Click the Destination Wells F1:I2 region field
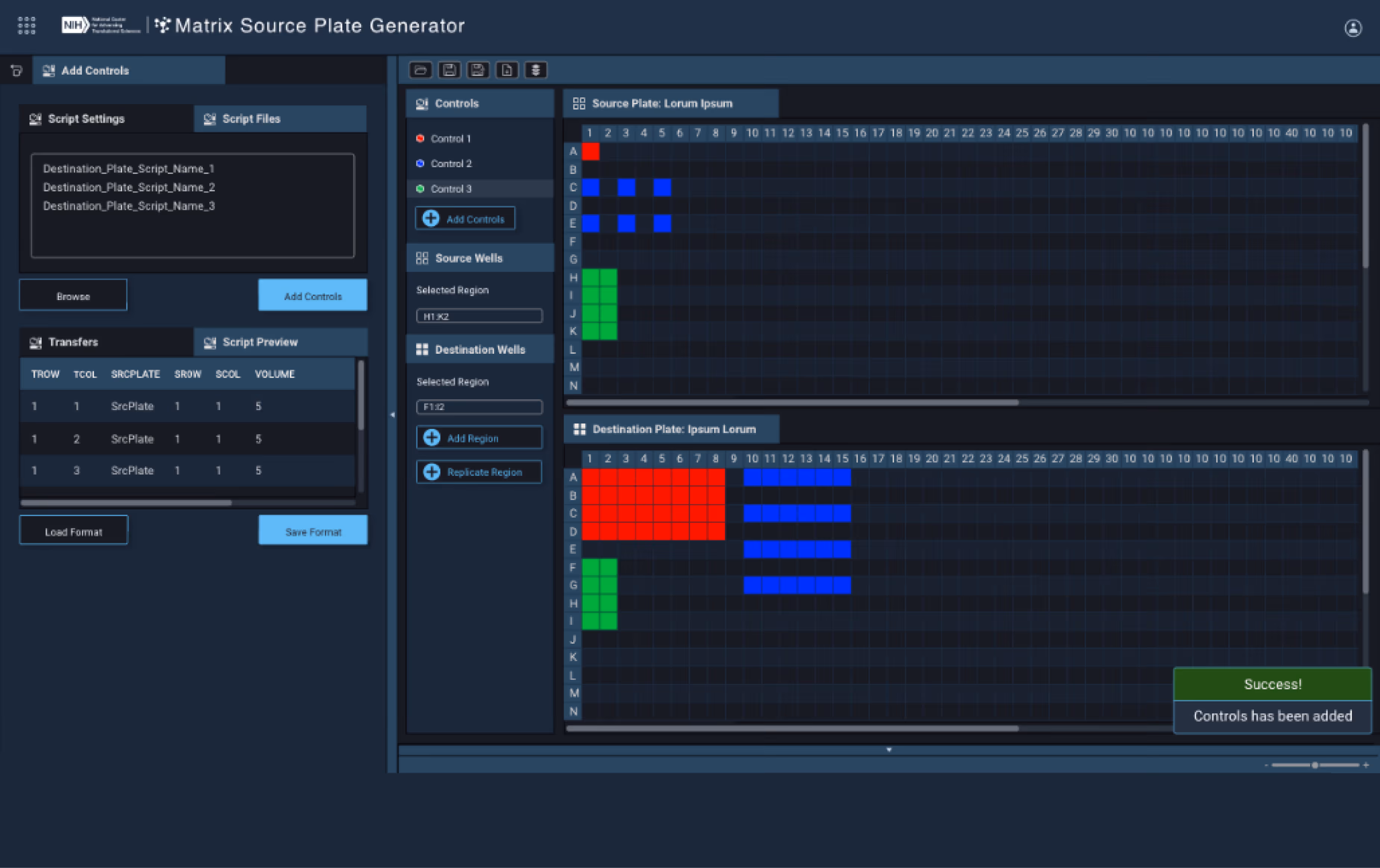 pyautogui.click(x=479, y=407)
